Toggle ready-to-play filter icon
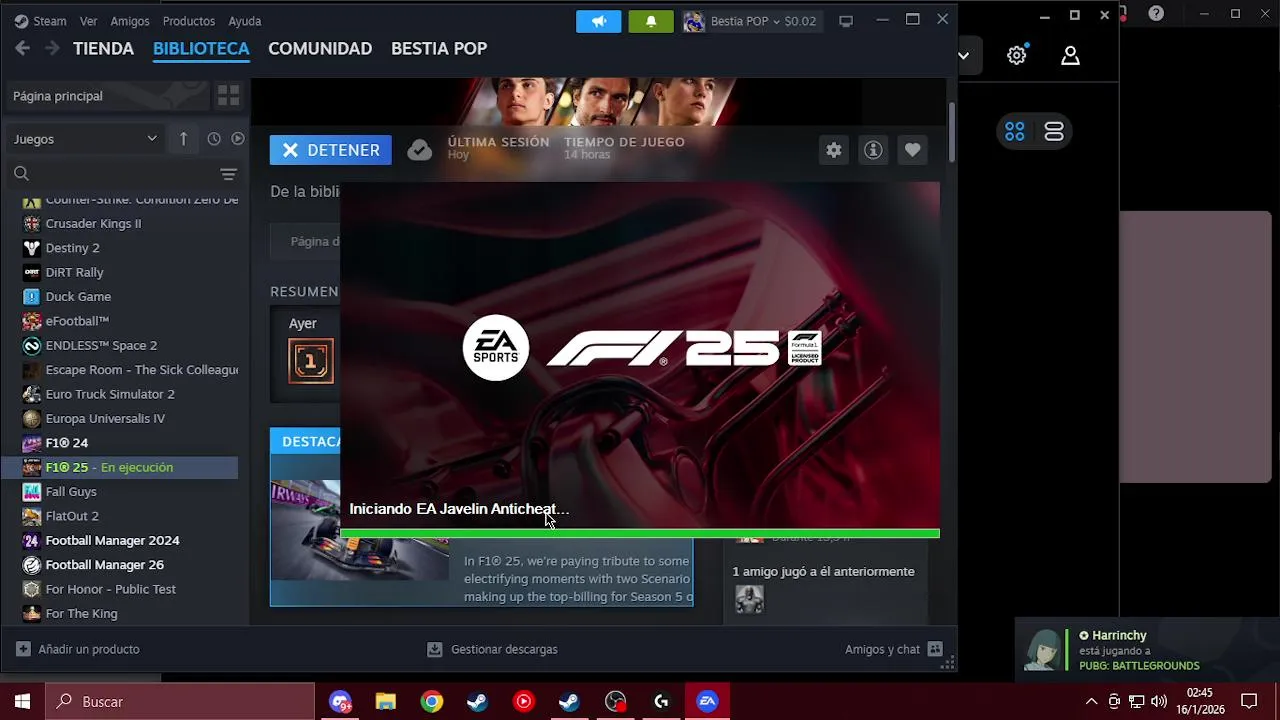 (238, 139)
